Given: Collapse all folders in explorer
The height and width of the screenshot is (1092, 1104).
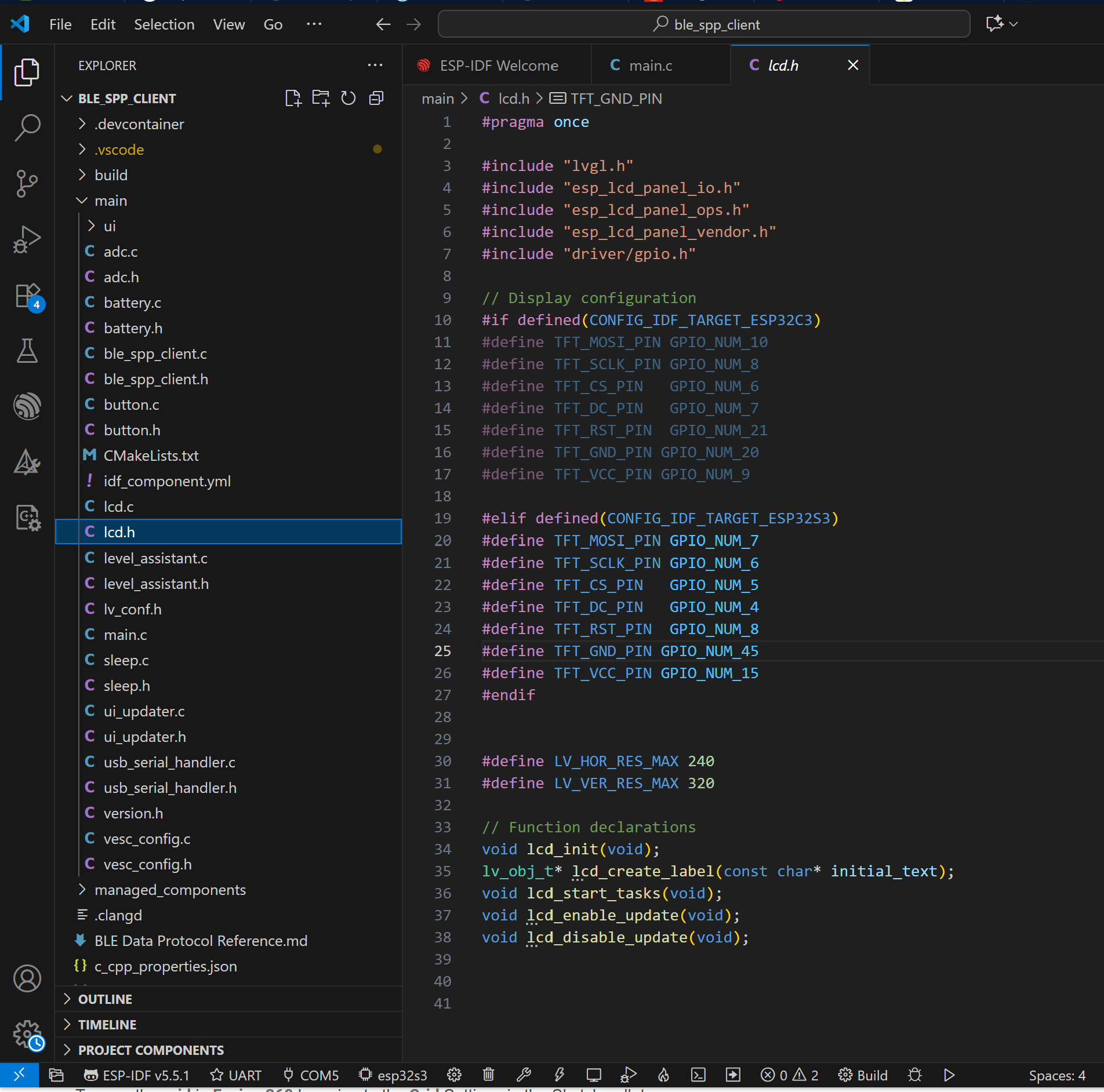Looking at the screenshot, I should point(376,99).
